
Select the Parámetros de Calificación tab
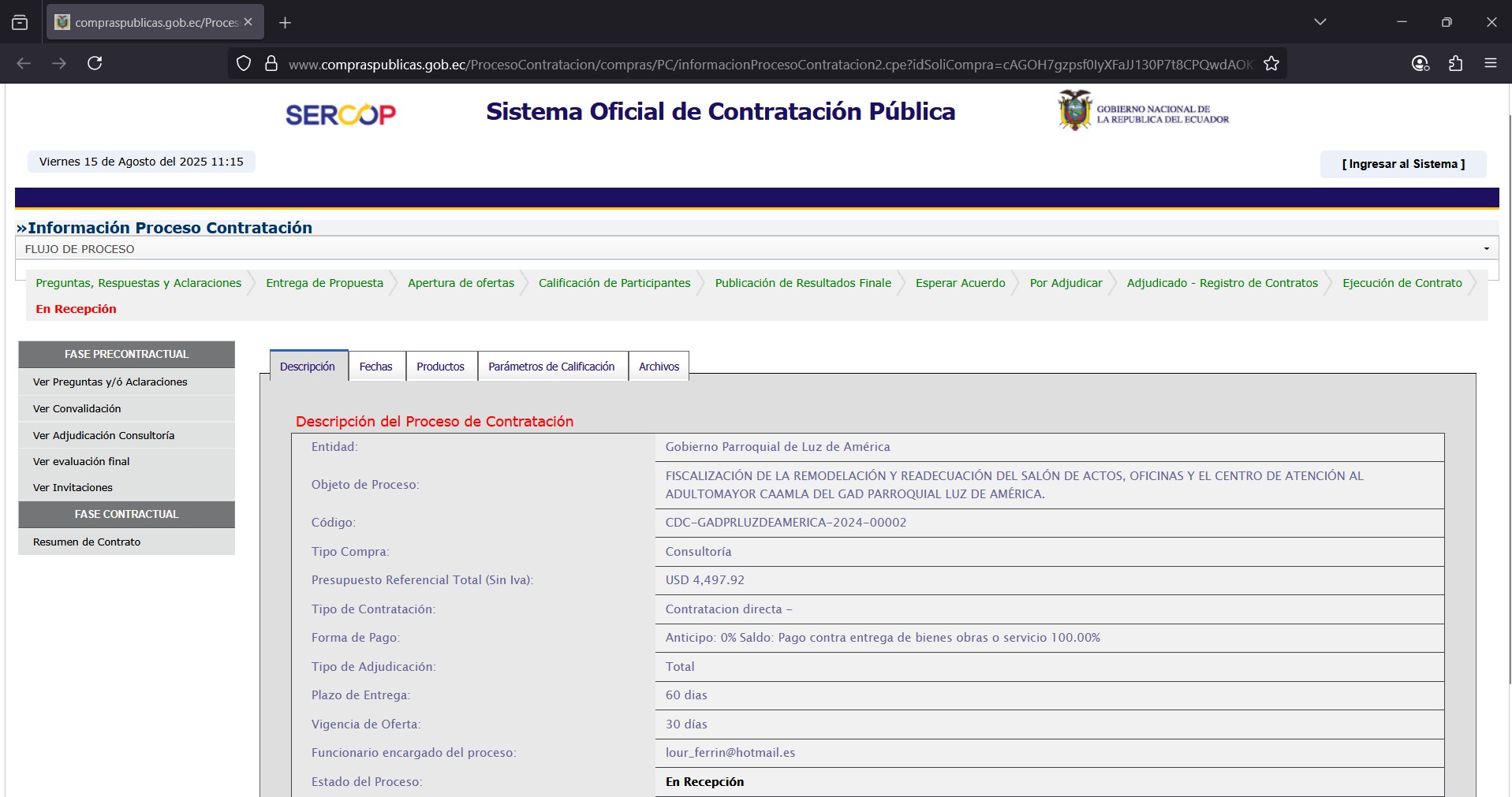(551, 367)
